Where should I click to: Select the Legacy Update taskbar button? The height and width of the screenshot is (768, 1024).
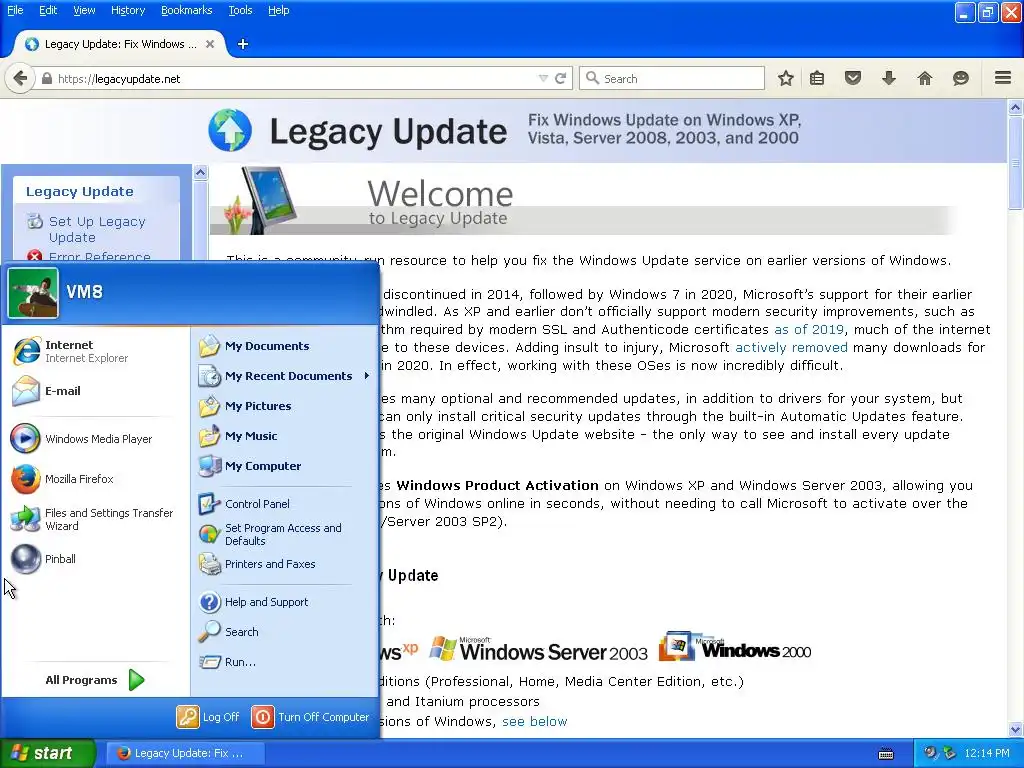[185, 753]
